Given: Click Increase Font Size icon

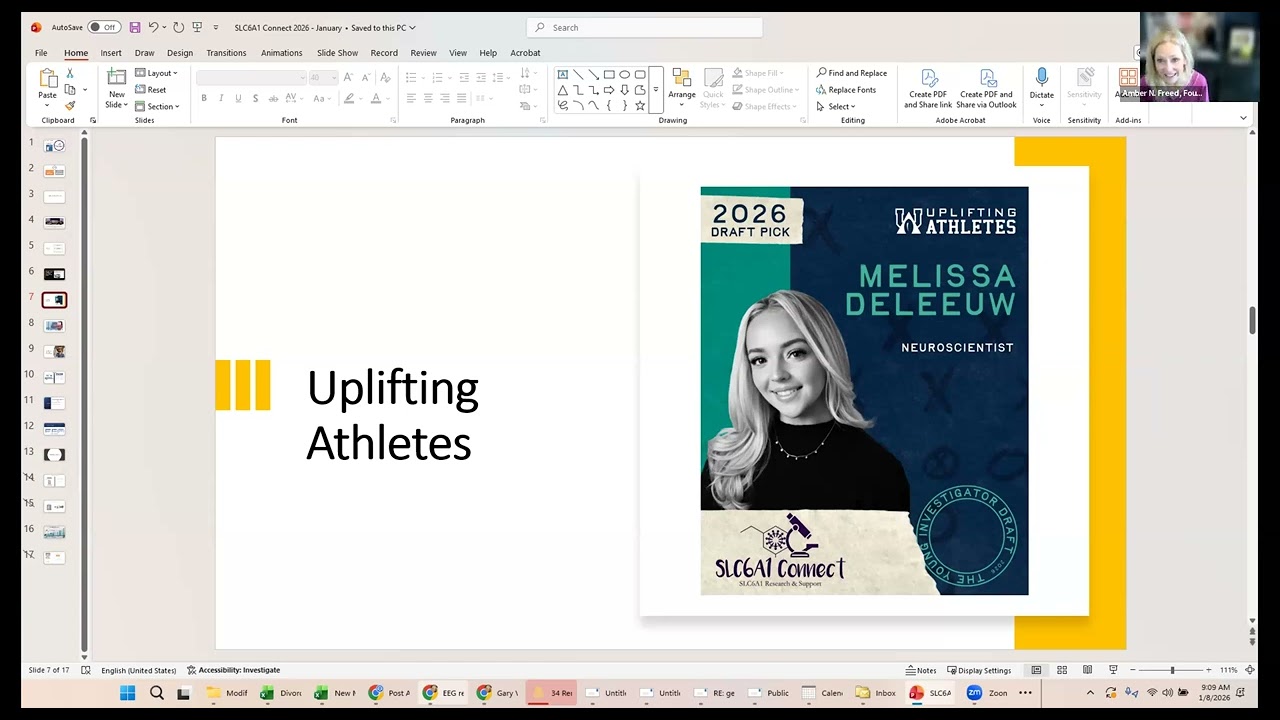Looking at the screenshot, I should pyautogui.click(x=348, y=77).
